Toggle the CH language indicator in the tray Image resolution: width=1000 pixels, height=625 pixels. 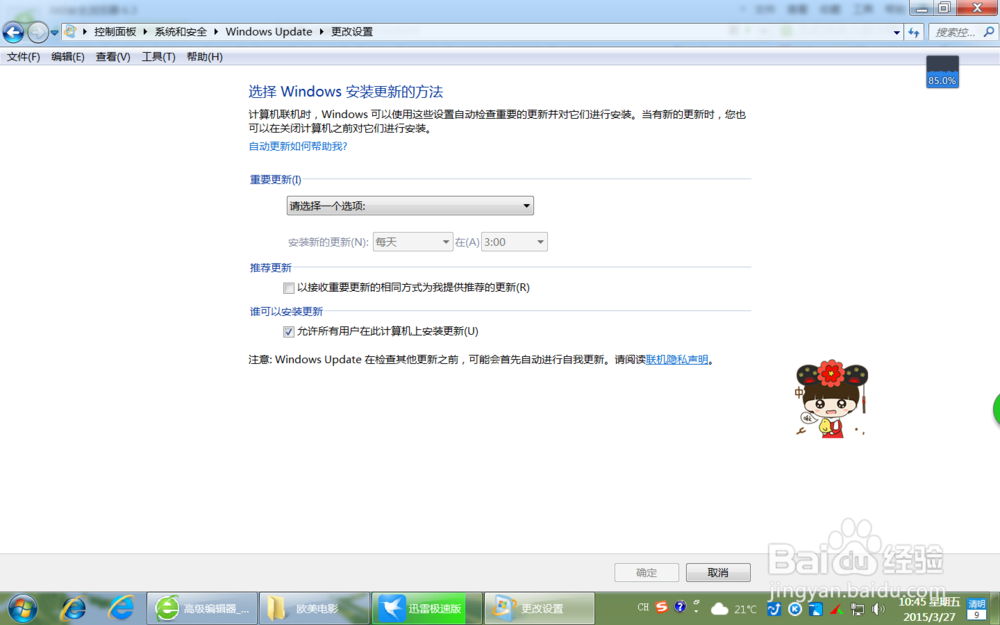[x=643, y=607]
